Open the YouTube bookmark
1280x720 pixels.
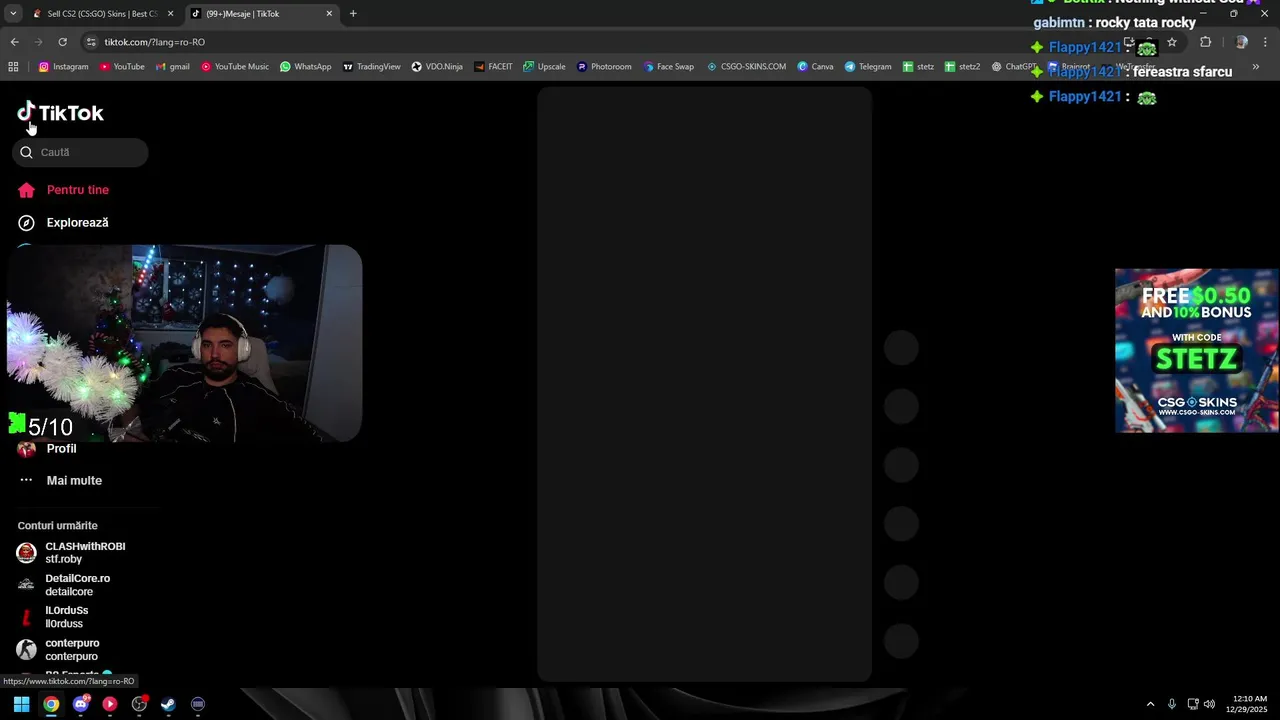[122, 67]
